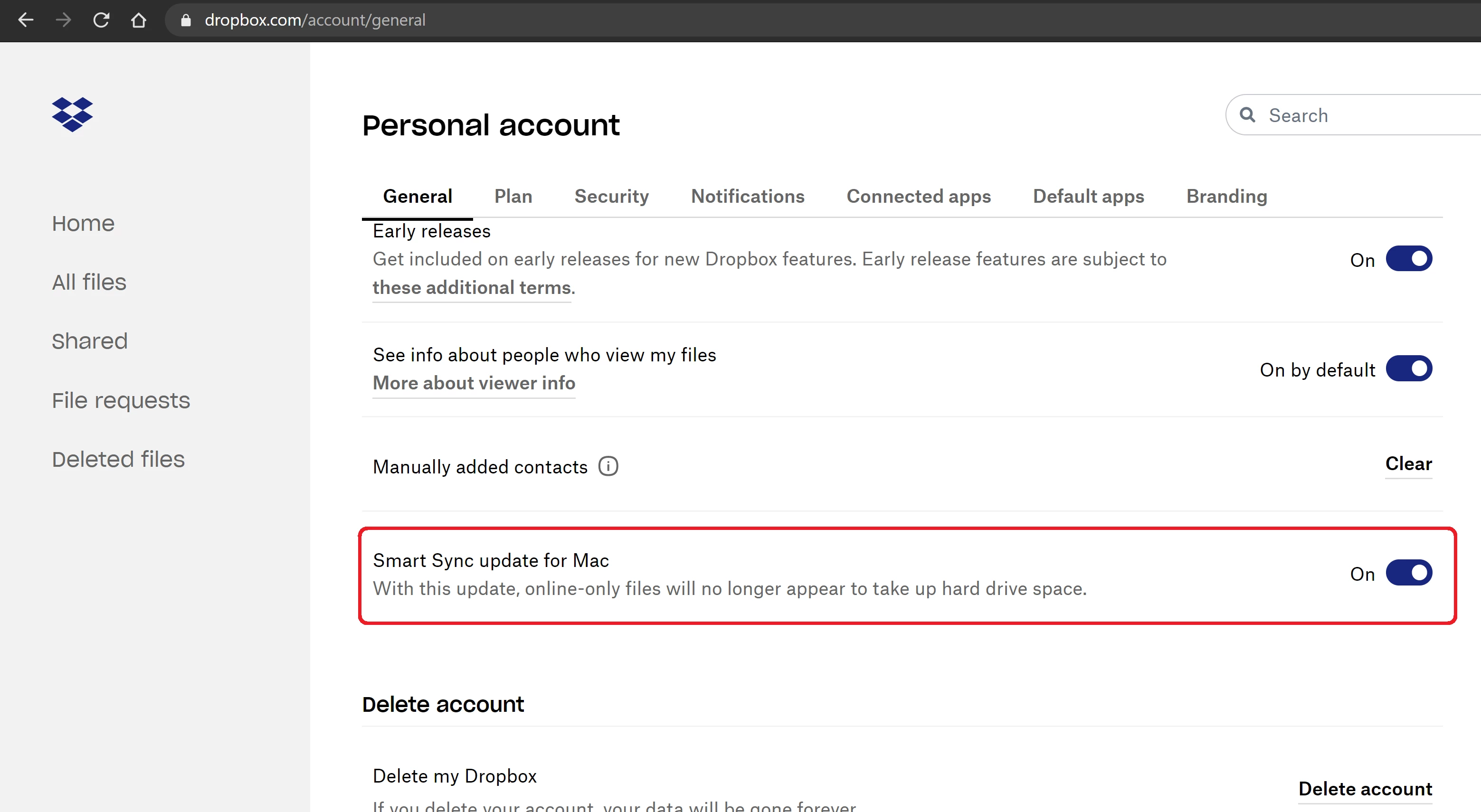
Task: Click the padlock site info icon
Action: pyautogui.click(x=186, y=20)
